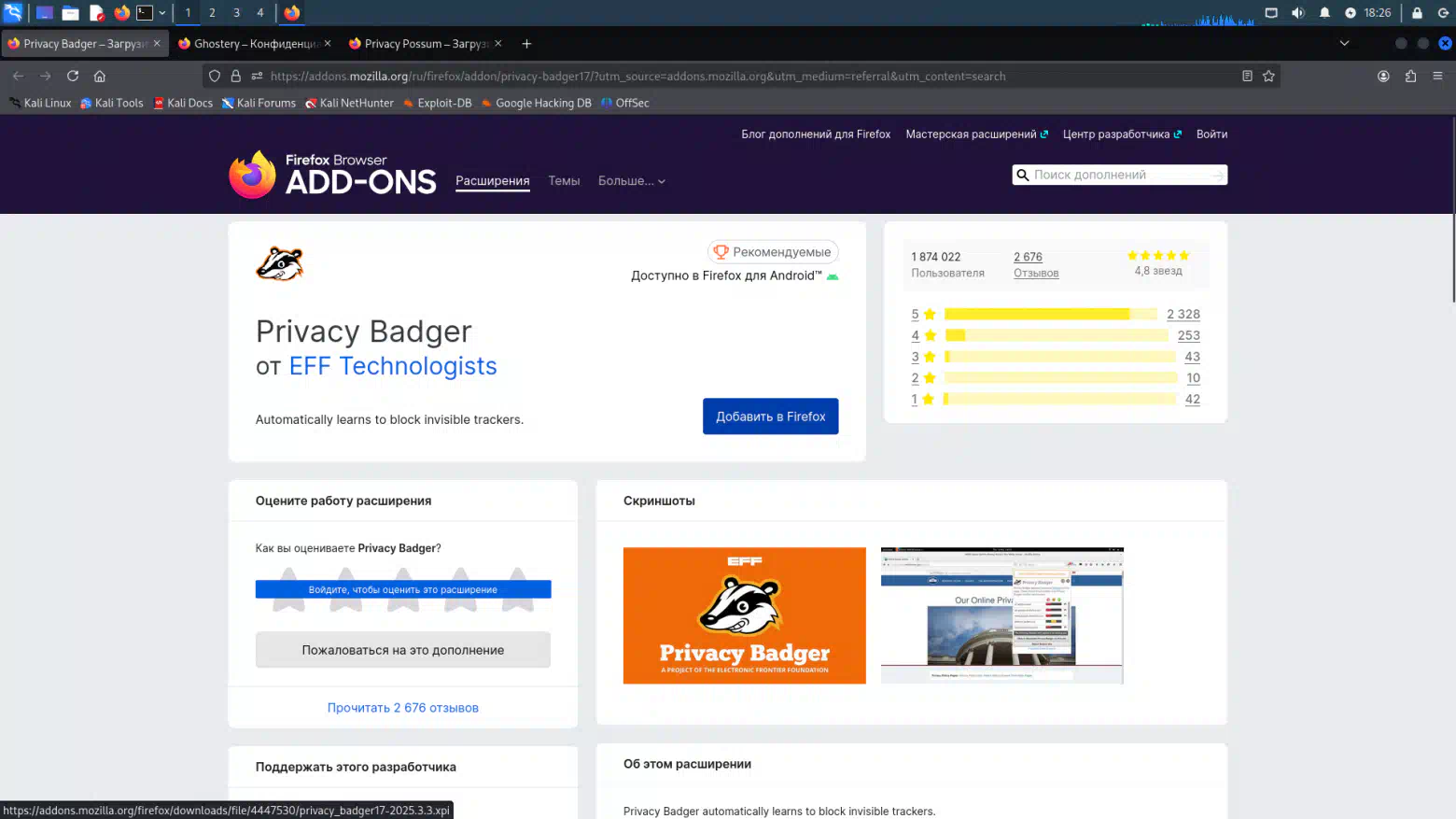Open the Firefox account icon
Image resolution: width=1456 pixels, height=819 pixels.
[1383, 77]
